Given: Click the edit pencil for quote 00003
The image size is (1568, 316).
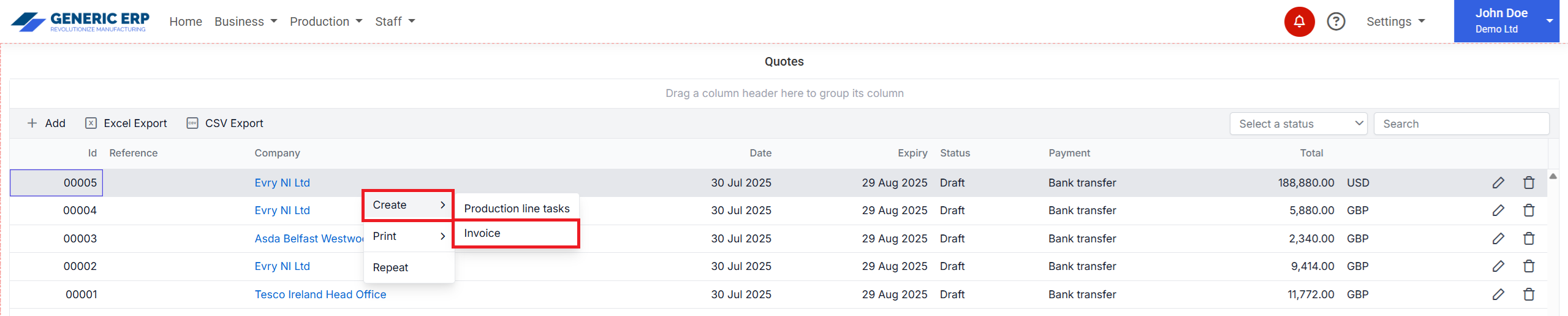Looking at the screenshot, I should 1498,239.
